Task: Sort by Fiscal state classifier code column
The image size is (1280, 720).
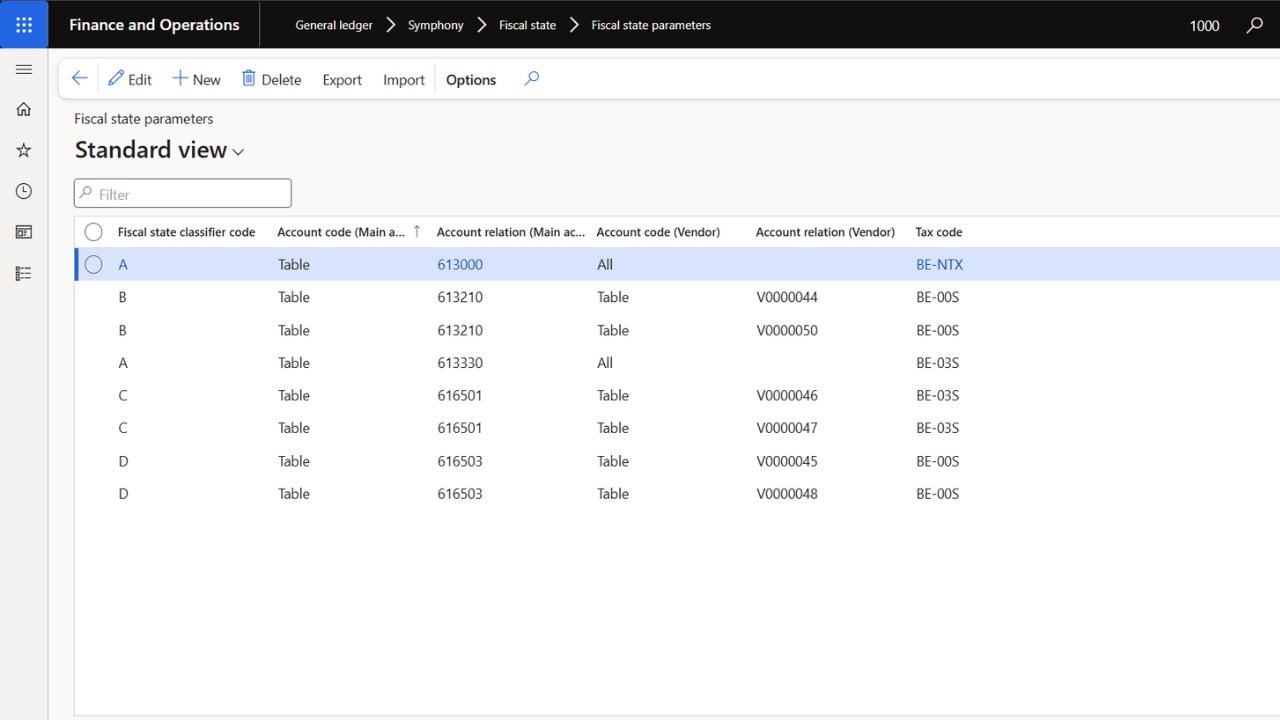Action: (x=186, y=232)
